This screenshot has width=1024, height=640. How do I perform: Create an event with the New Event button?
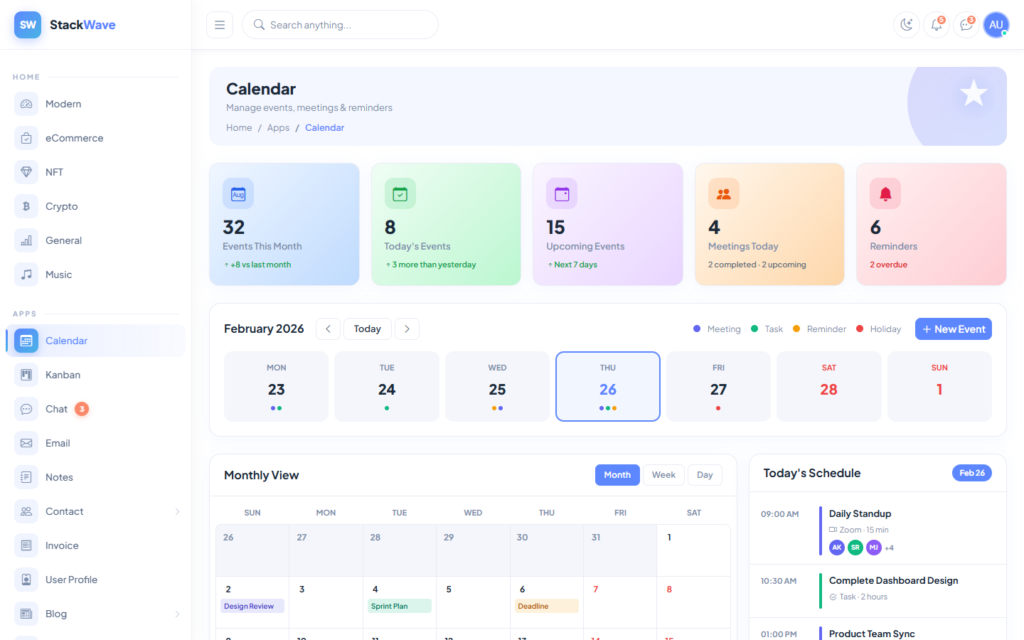[953, 329]
